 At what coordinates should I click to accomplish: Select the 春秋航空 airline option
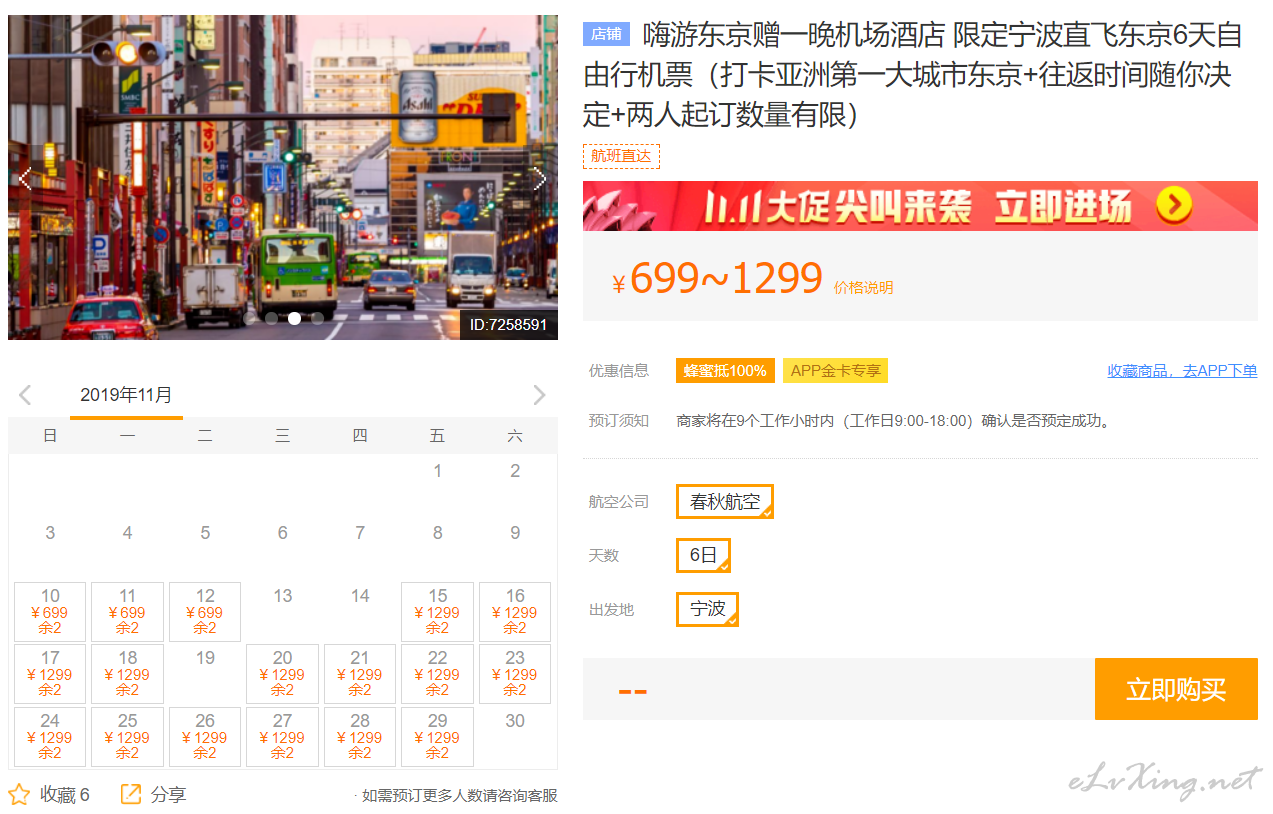[x=725, y=502]
